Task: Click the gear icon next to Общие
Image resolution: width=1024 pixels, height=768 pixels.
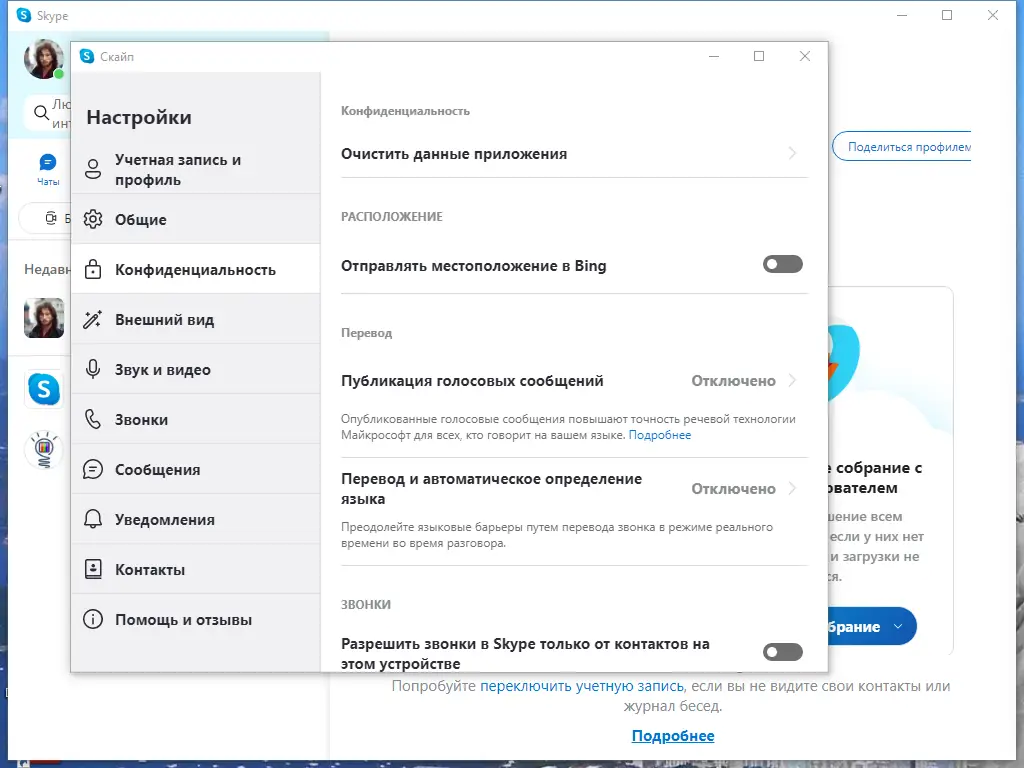Action: pos(93,219)
